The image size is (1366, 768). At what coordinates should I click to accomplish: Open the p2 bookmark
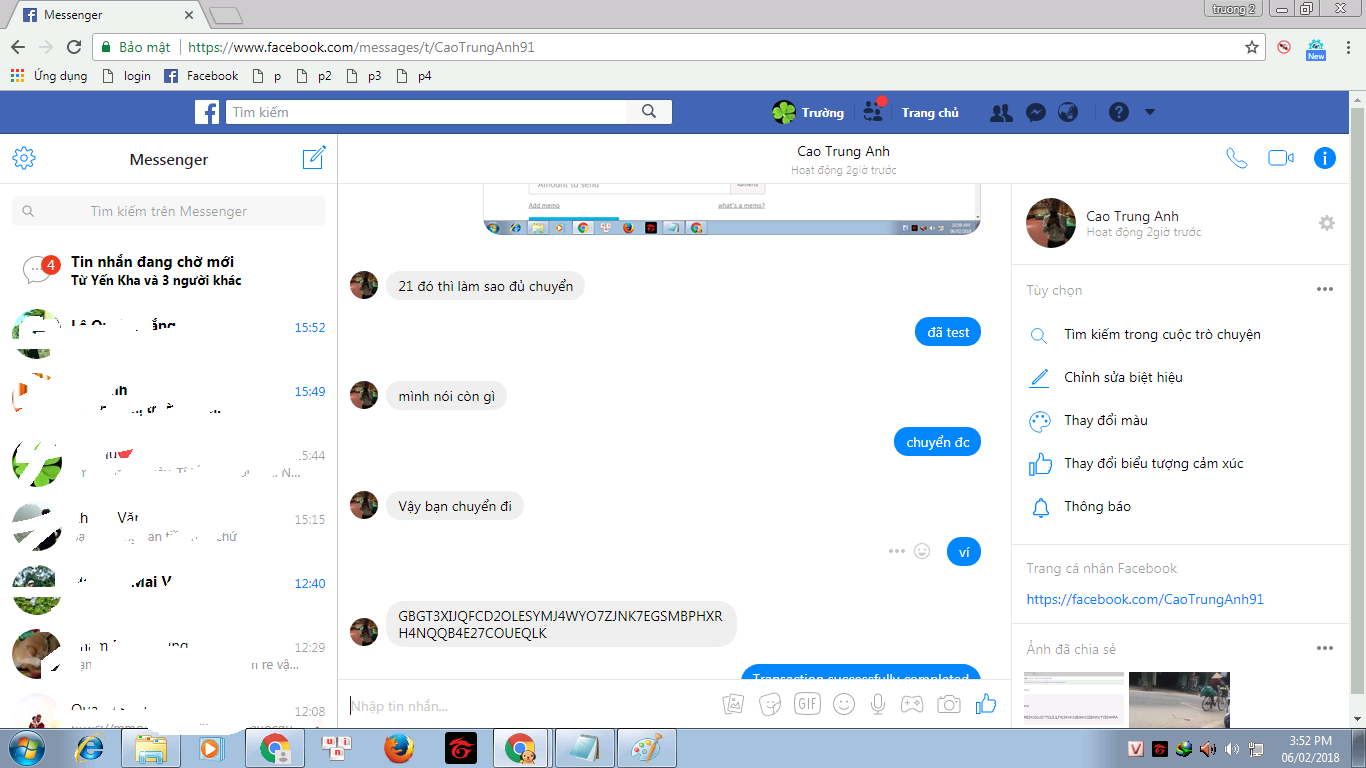(x=314, y=76)
